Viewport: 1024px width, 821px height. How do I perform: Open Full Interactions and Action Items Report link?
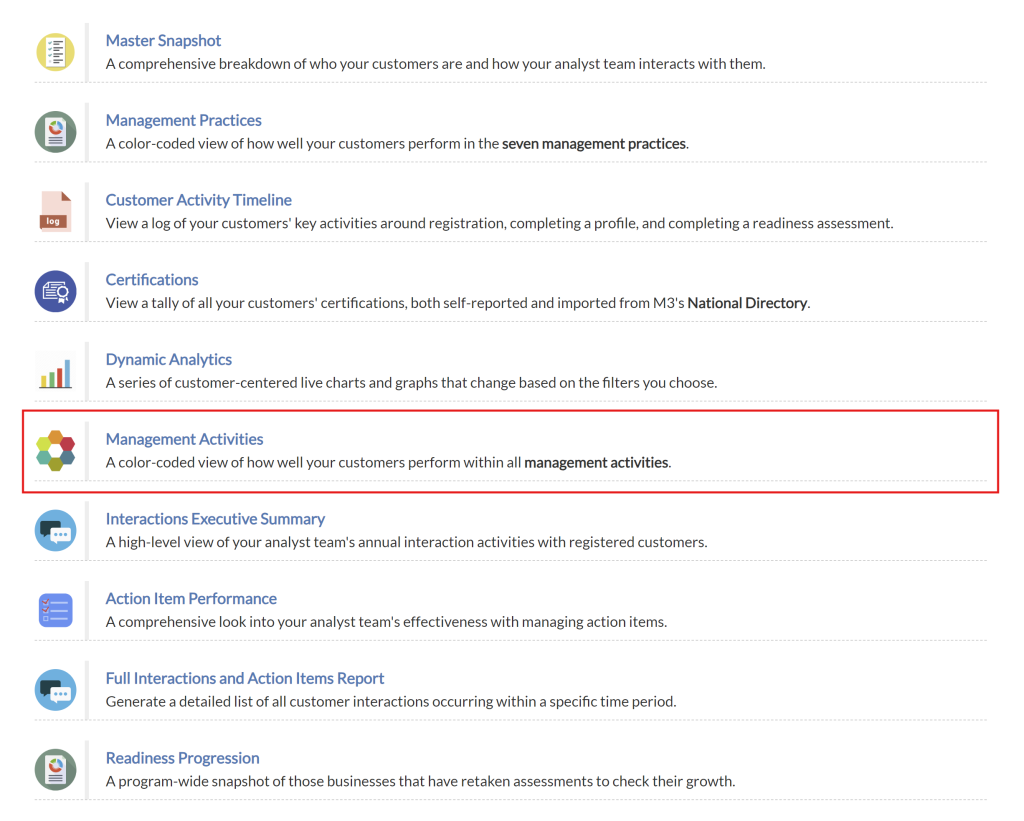point(245,679)
